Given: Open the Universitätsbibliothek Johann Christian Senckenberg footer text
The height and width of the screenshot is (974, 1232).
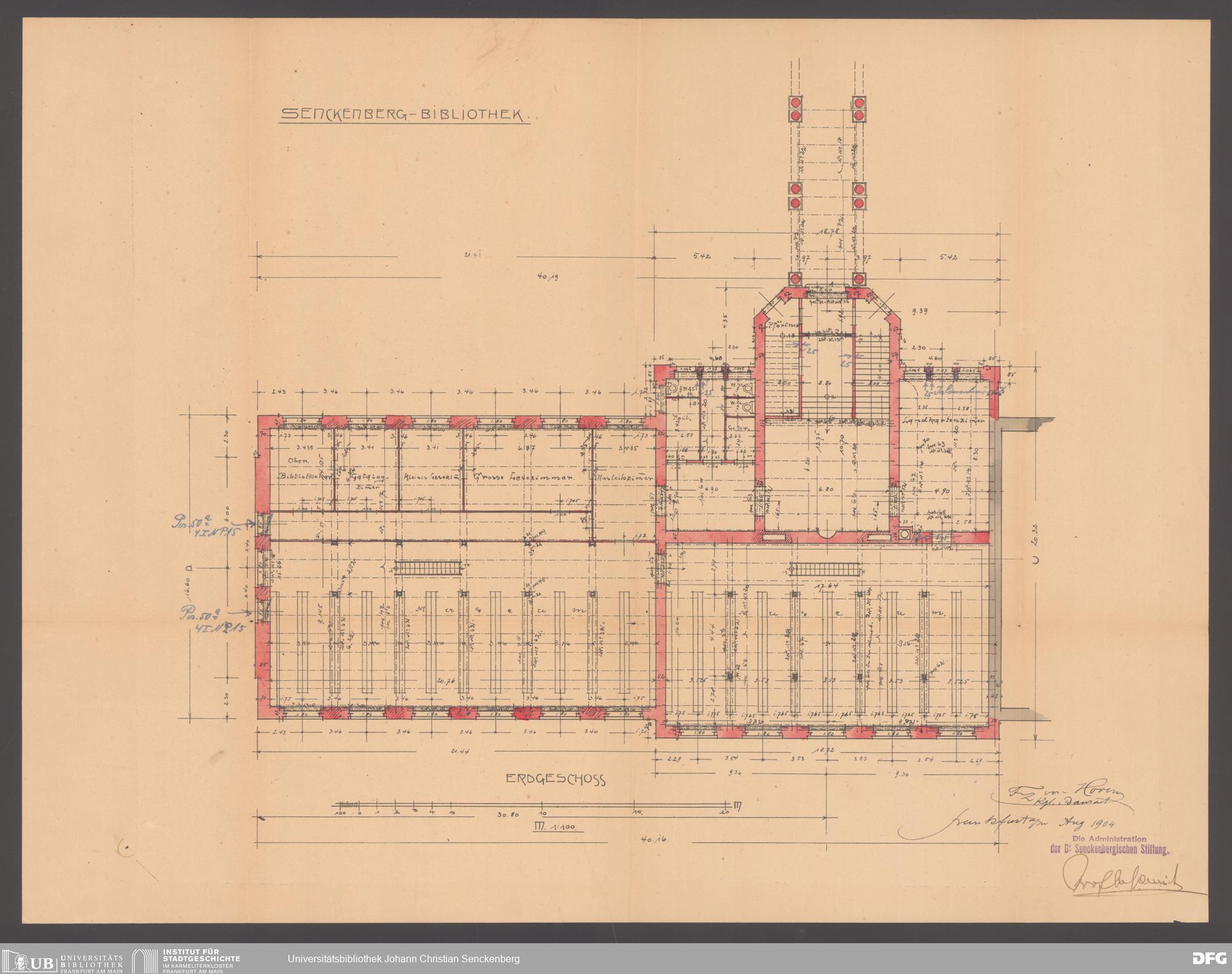Looking at the screenshot, I should (403, 959).
